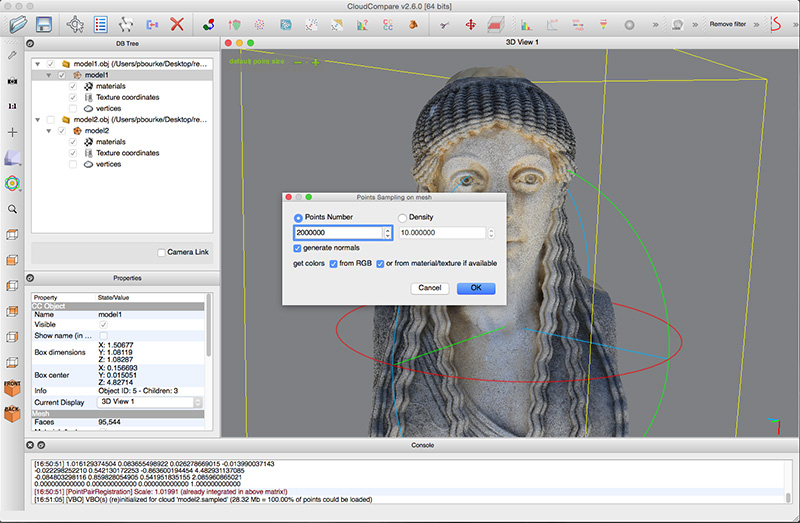Click the Properties panel float icon

(x=30, y=278)
